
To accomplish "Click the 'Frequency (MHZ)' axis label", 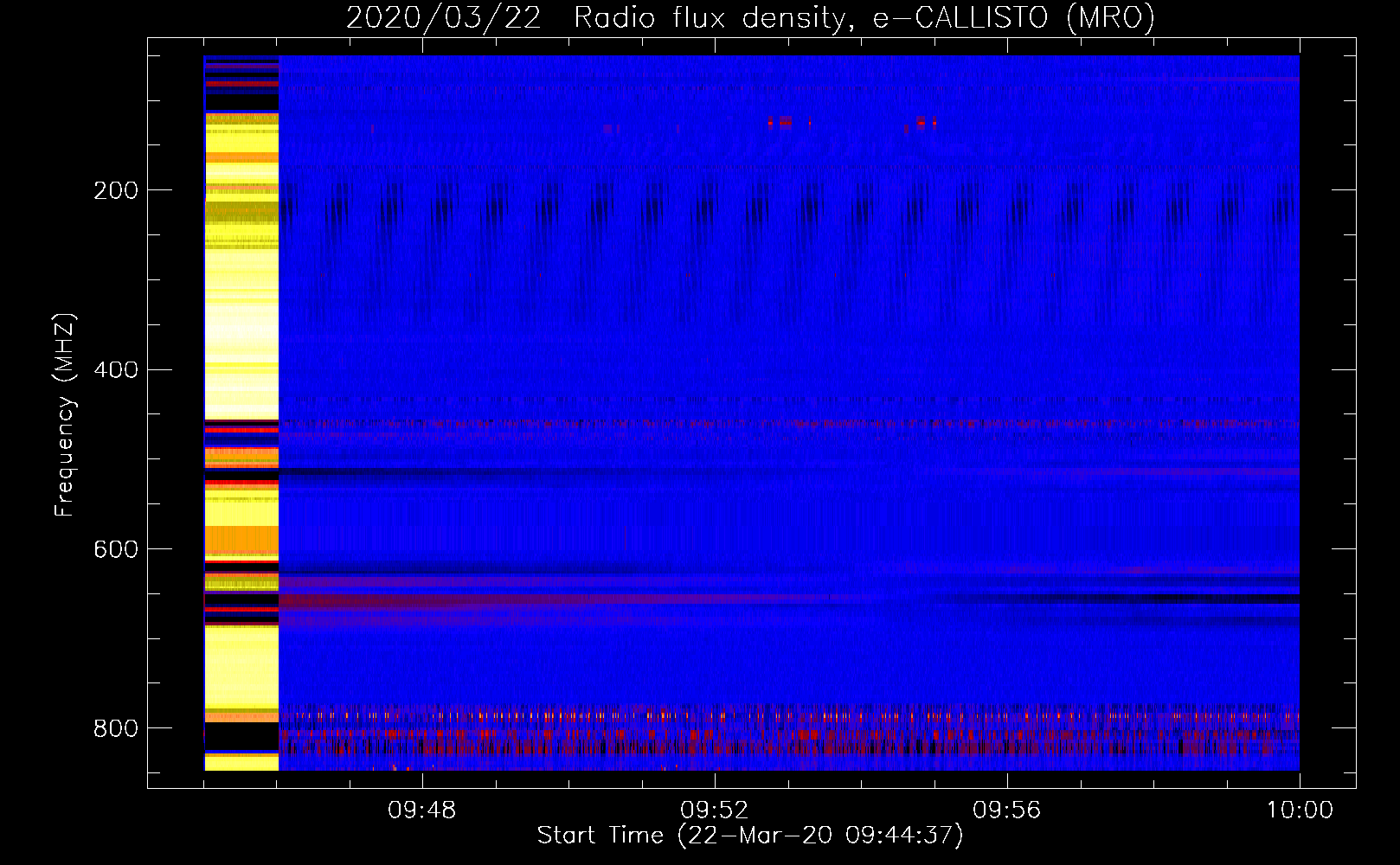I will (65, 415).
